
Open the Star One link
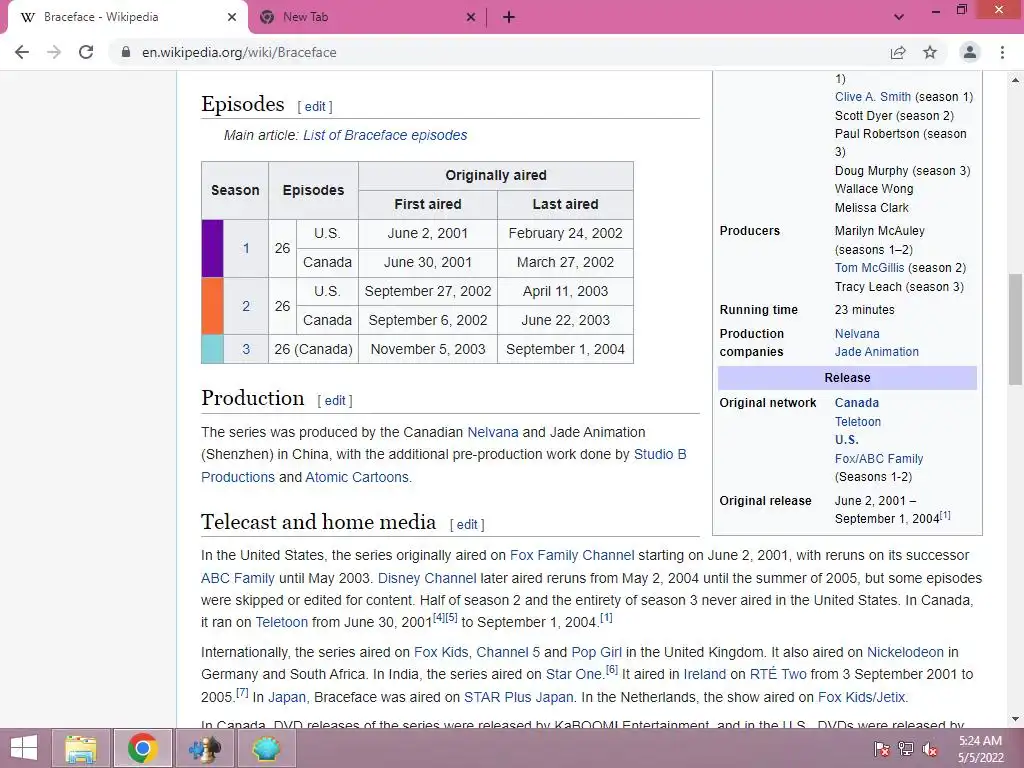(574, 674)
